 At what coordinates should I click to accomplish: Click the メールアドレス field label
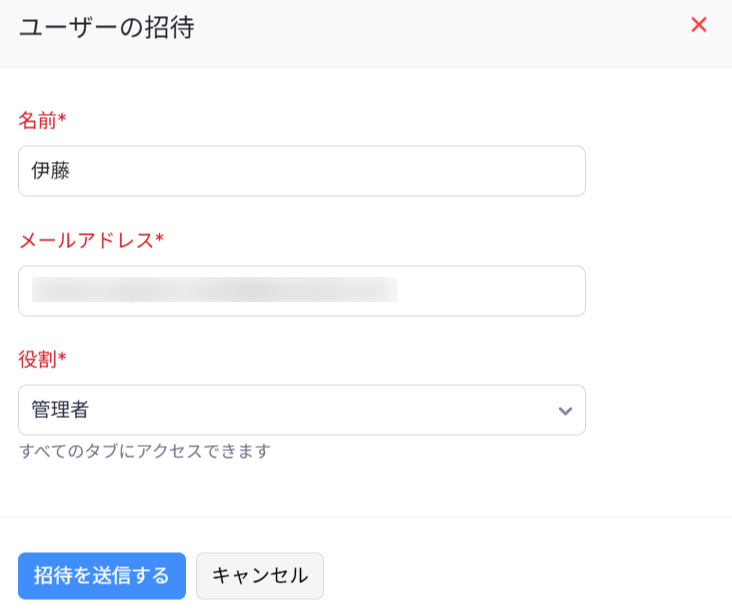[x=86, y=239]
